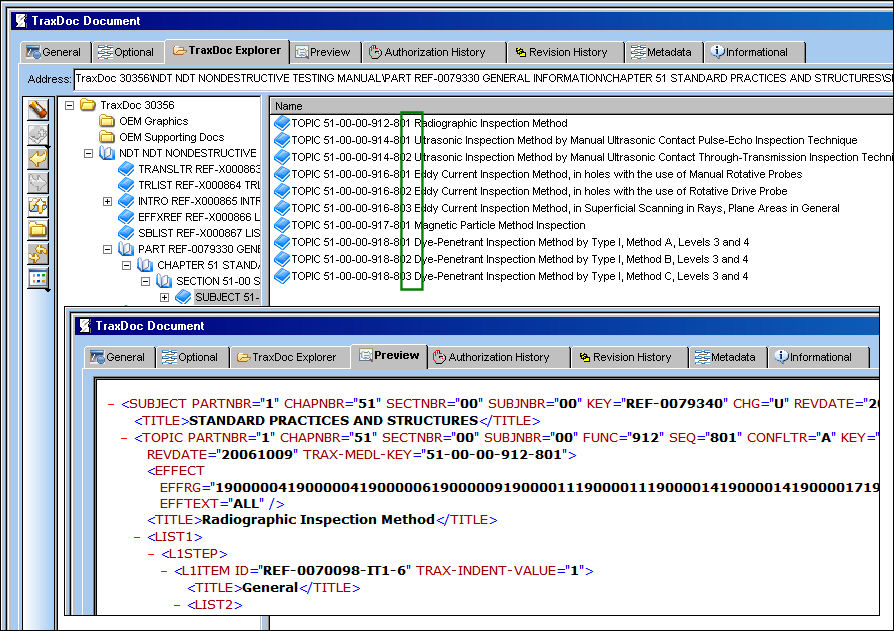Viewport: 894px width, 631px height.
Task: Click the open-book icon beside NDT NONDESTRUCTIVE
Action: tap(107, 153)
